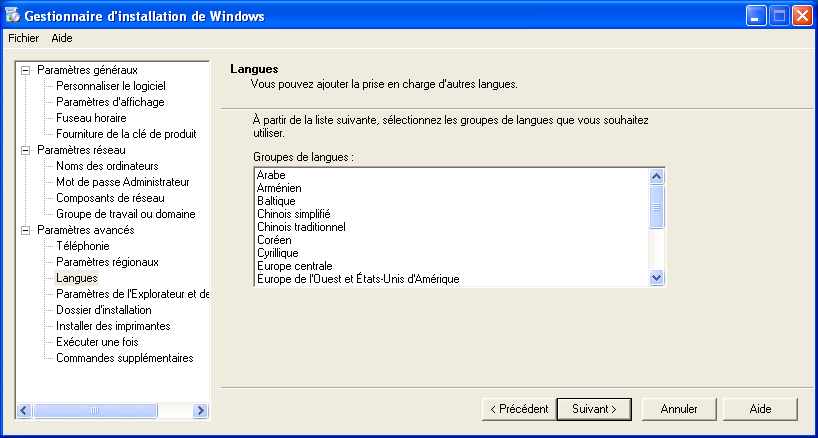Select Chinois traditionnel in the list

coord(452,227)
